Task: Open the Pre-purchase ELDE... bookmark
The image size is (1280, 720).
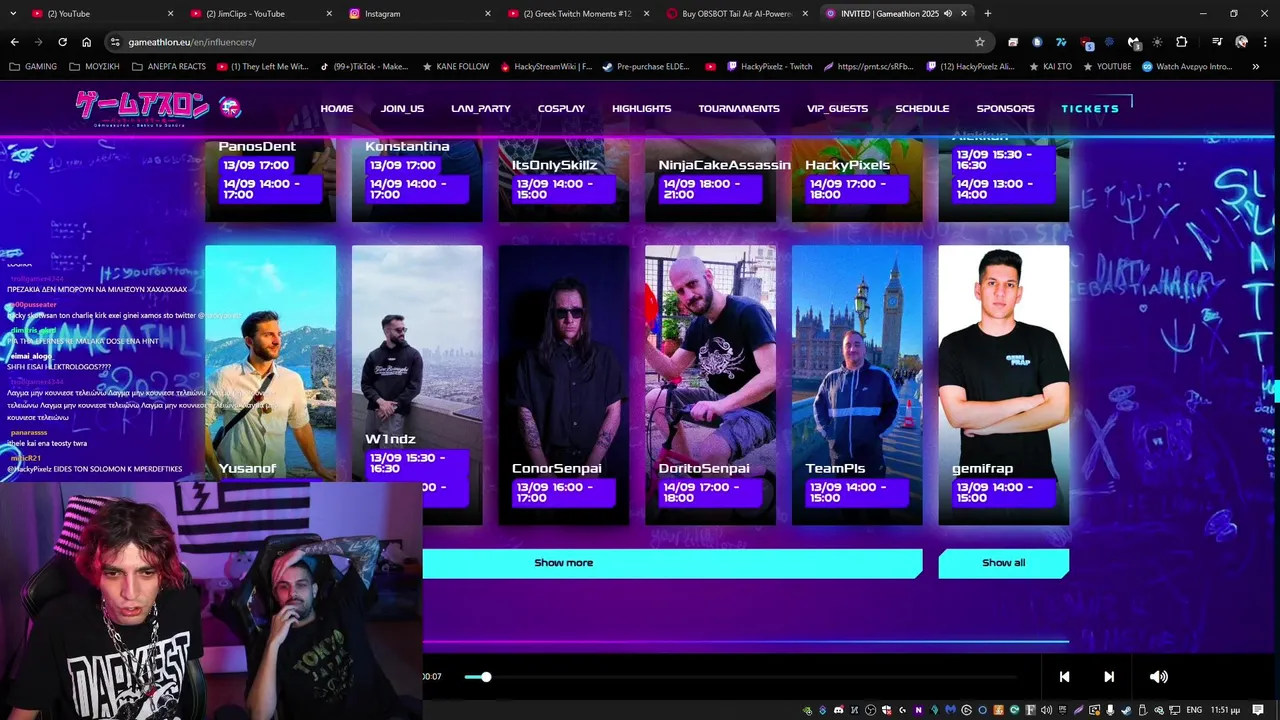Action: (x=646, y=67)
